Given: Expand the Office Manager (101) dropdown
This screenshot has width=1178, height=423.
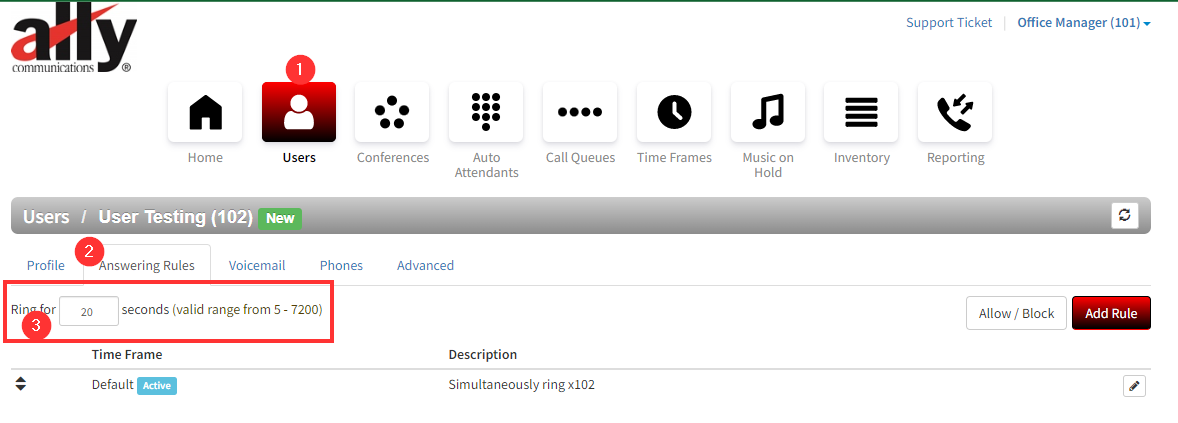Looking at the screenshot, I should (1083, 23).
